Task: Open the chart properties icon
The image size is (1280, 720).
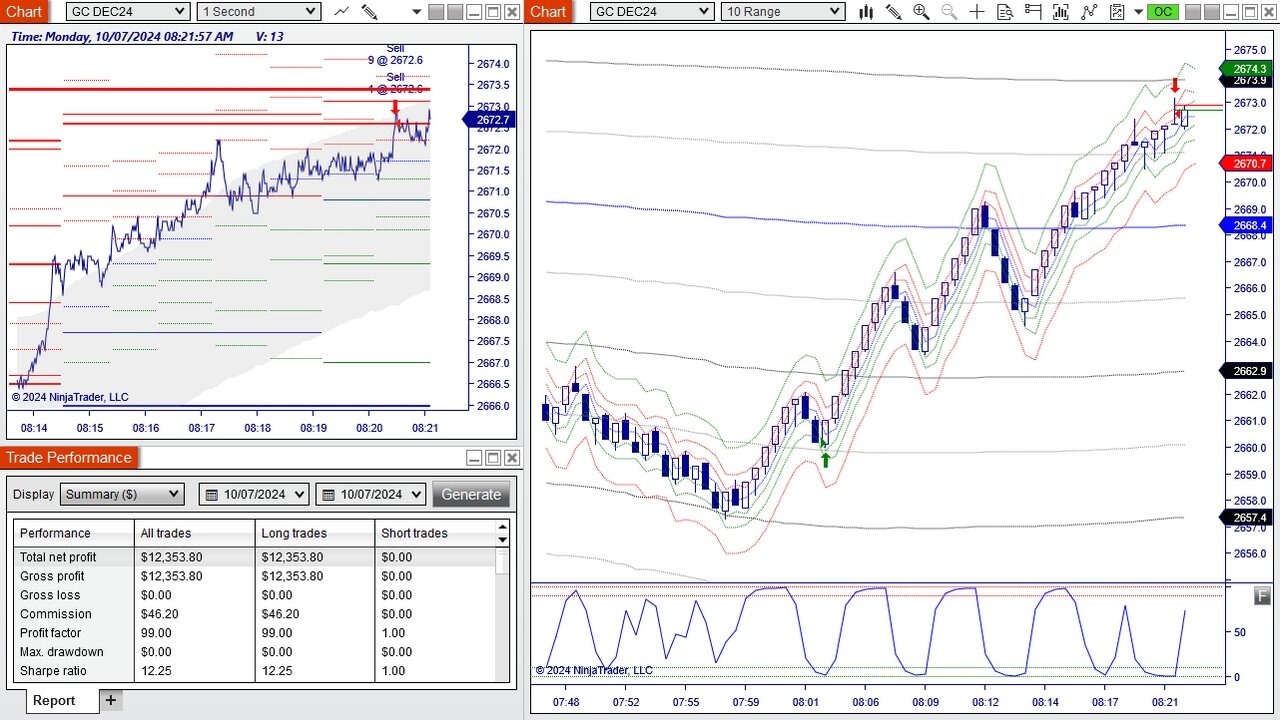Action: [x=1117, y=12]
